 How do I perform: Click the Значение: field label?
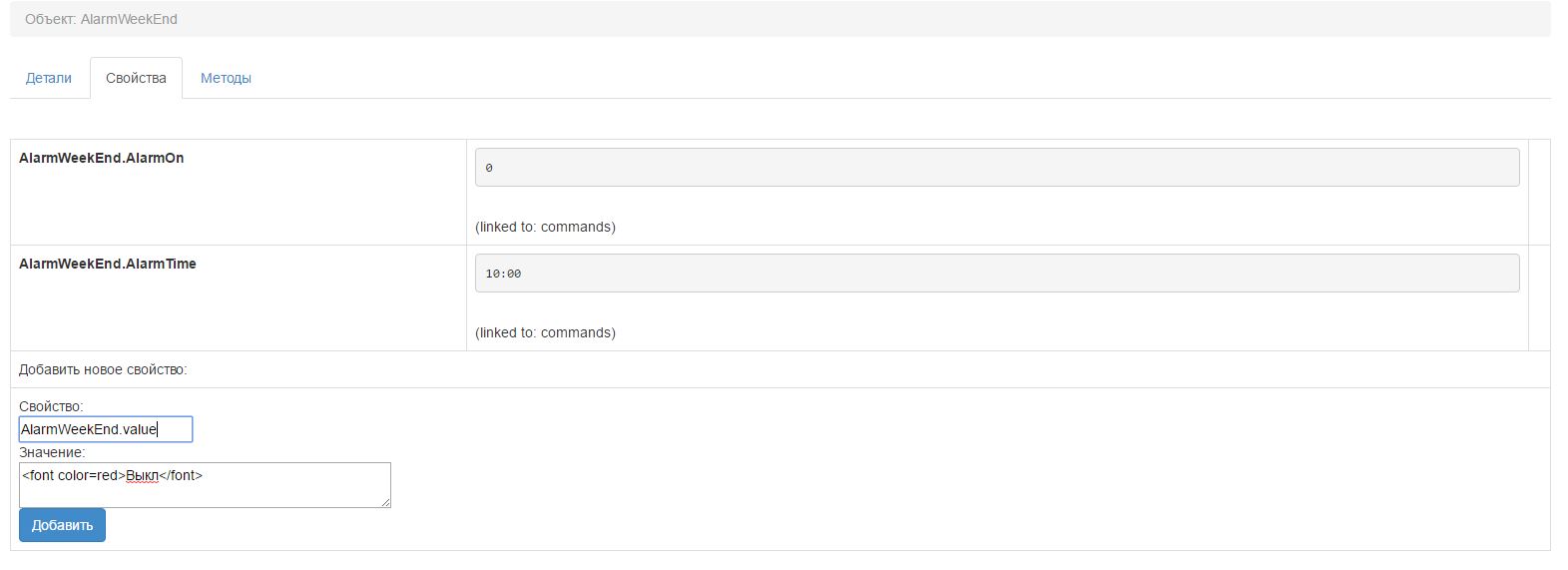[52, 452]
